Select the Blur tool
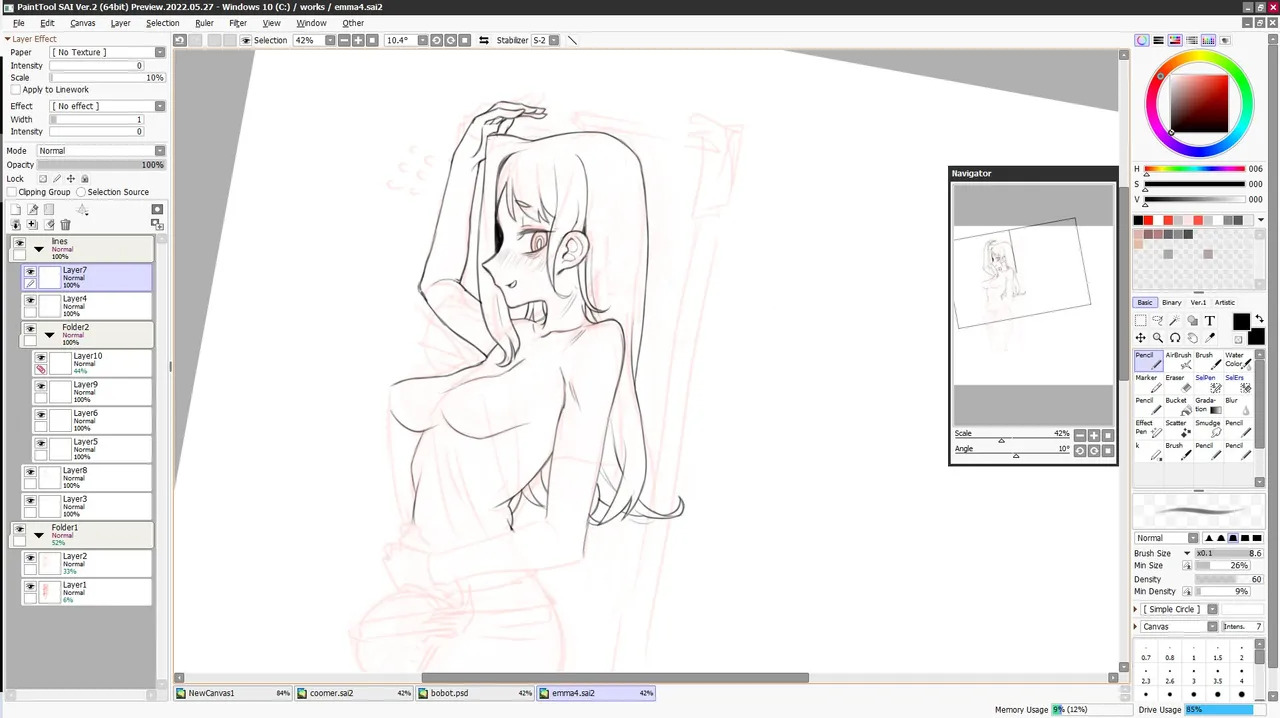This screenshot has width=1280, height=718. coord(1238,405)
